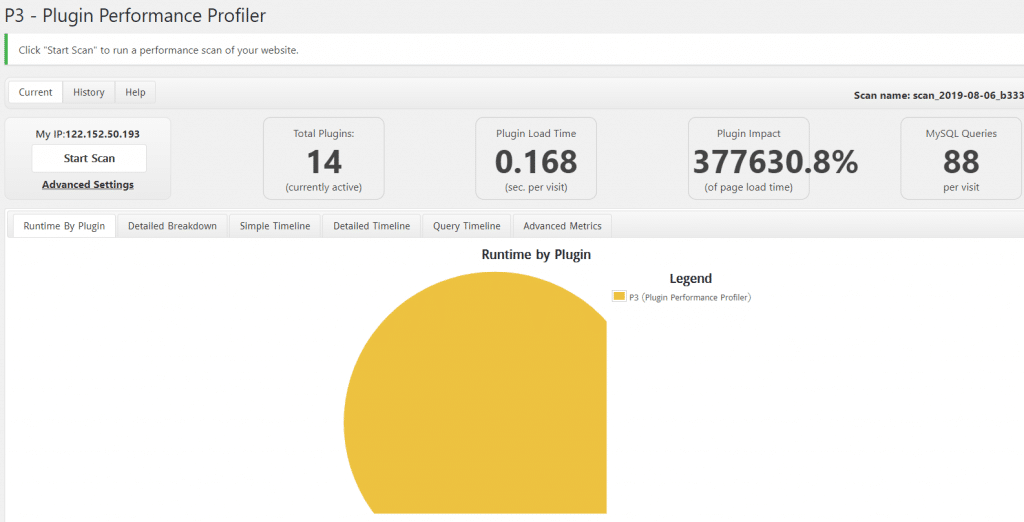Select the Runtime By Plugin tab
Viewport: 1024px width, 522px height.
tap(64, 226)
